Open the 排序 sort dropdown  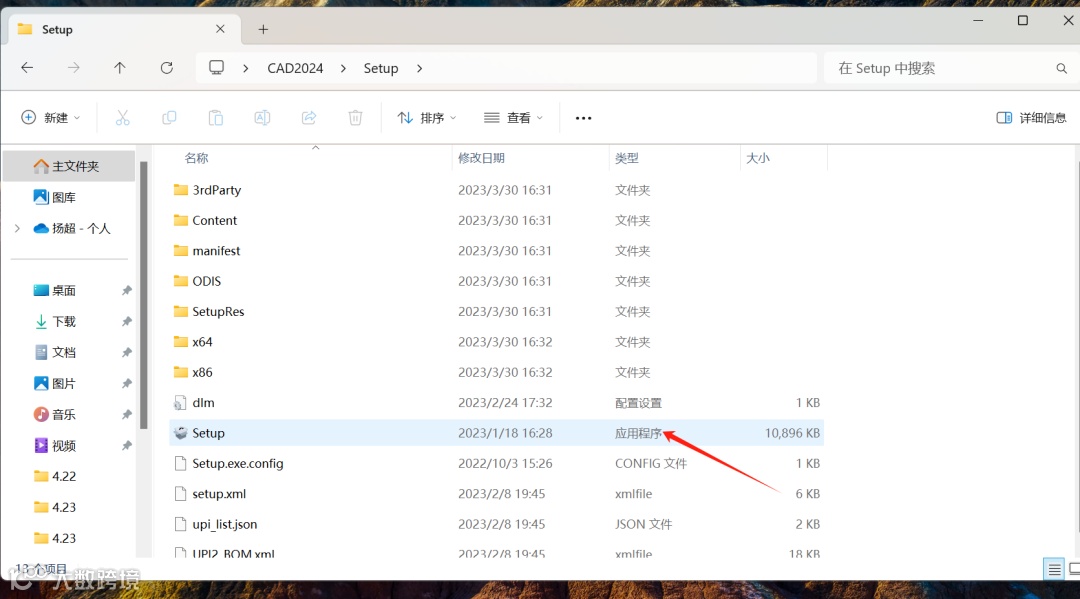pos(427,118)
